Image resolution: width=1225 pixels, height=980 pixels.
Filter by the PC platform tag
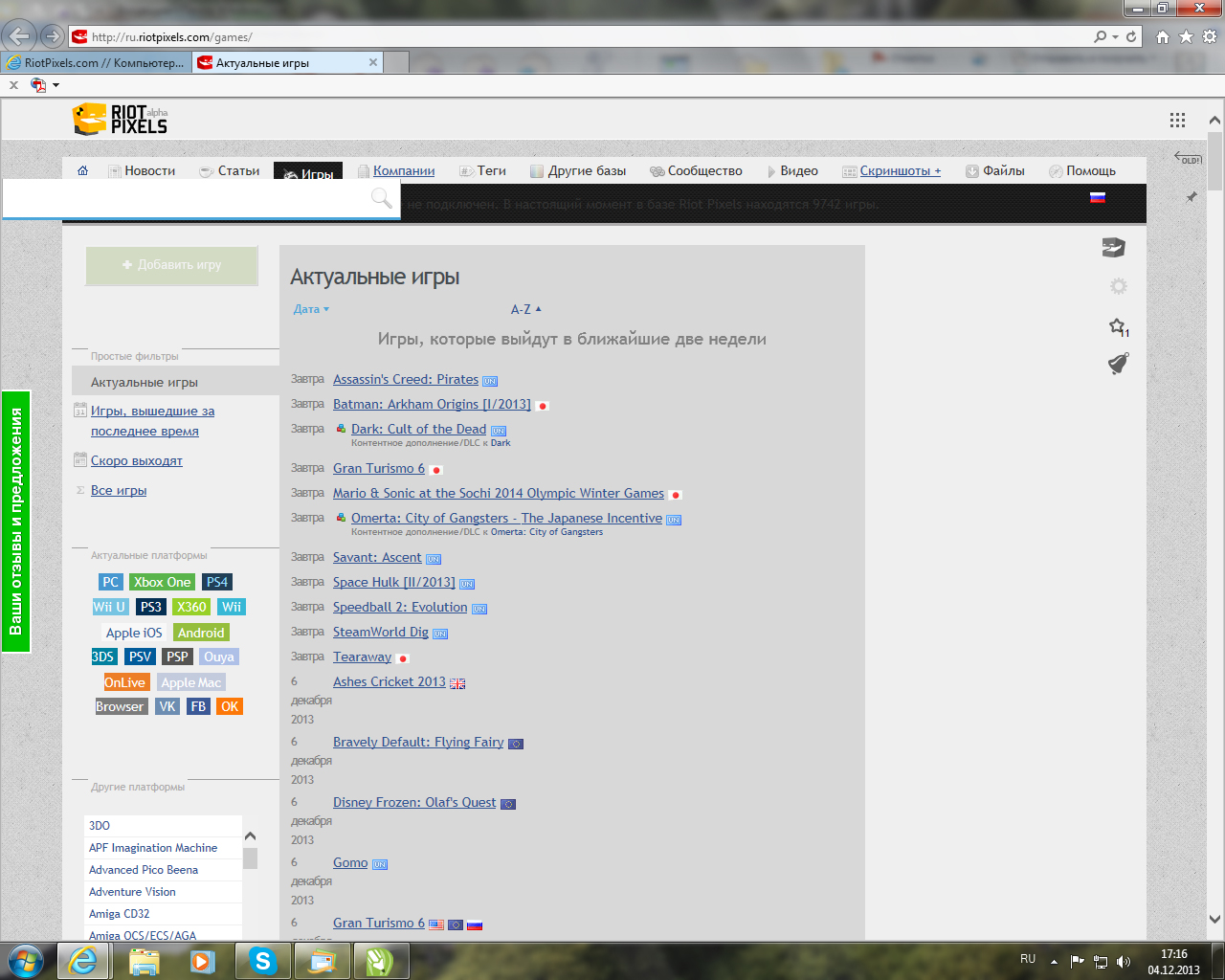pyautogui.click(x=111, y=582)
